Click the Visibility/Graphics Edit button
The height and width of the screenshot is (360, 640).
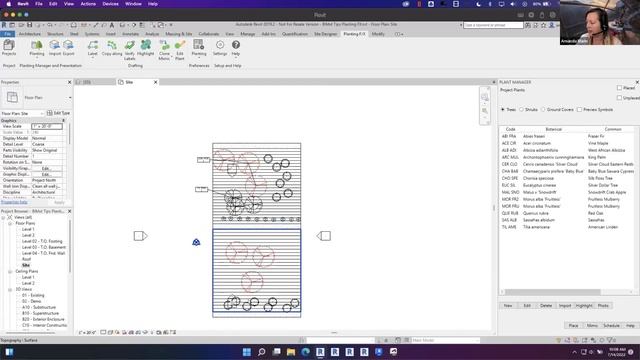click(x=47, y=168)
